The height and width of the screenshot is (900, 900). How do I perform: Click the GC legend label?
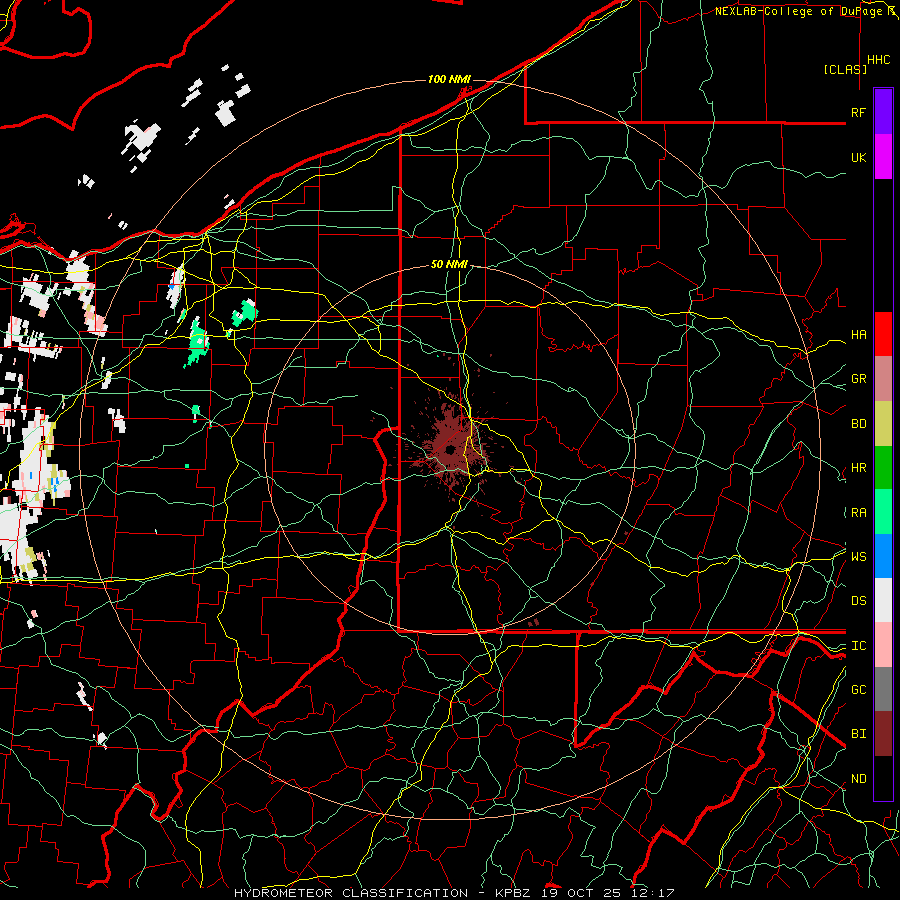click(x=858, y=690)
